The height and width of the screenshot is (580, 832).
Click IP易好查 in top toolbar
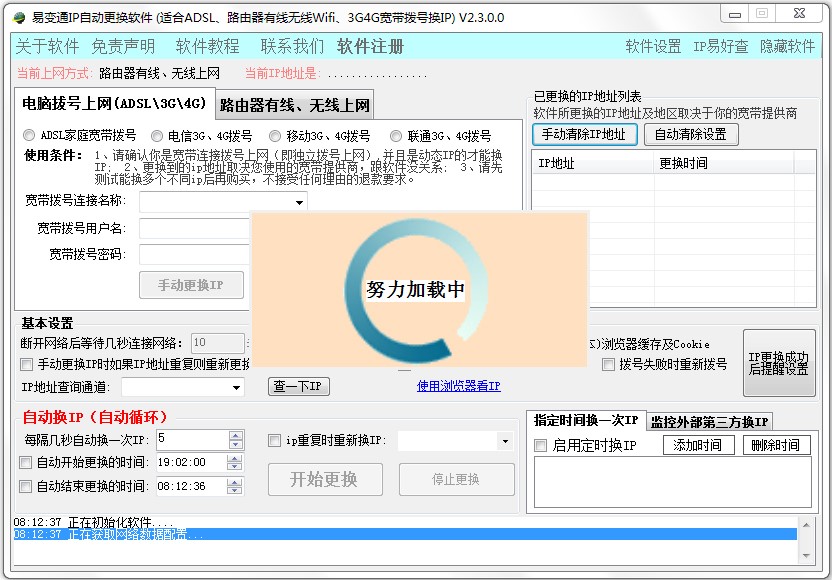(721, 47)
